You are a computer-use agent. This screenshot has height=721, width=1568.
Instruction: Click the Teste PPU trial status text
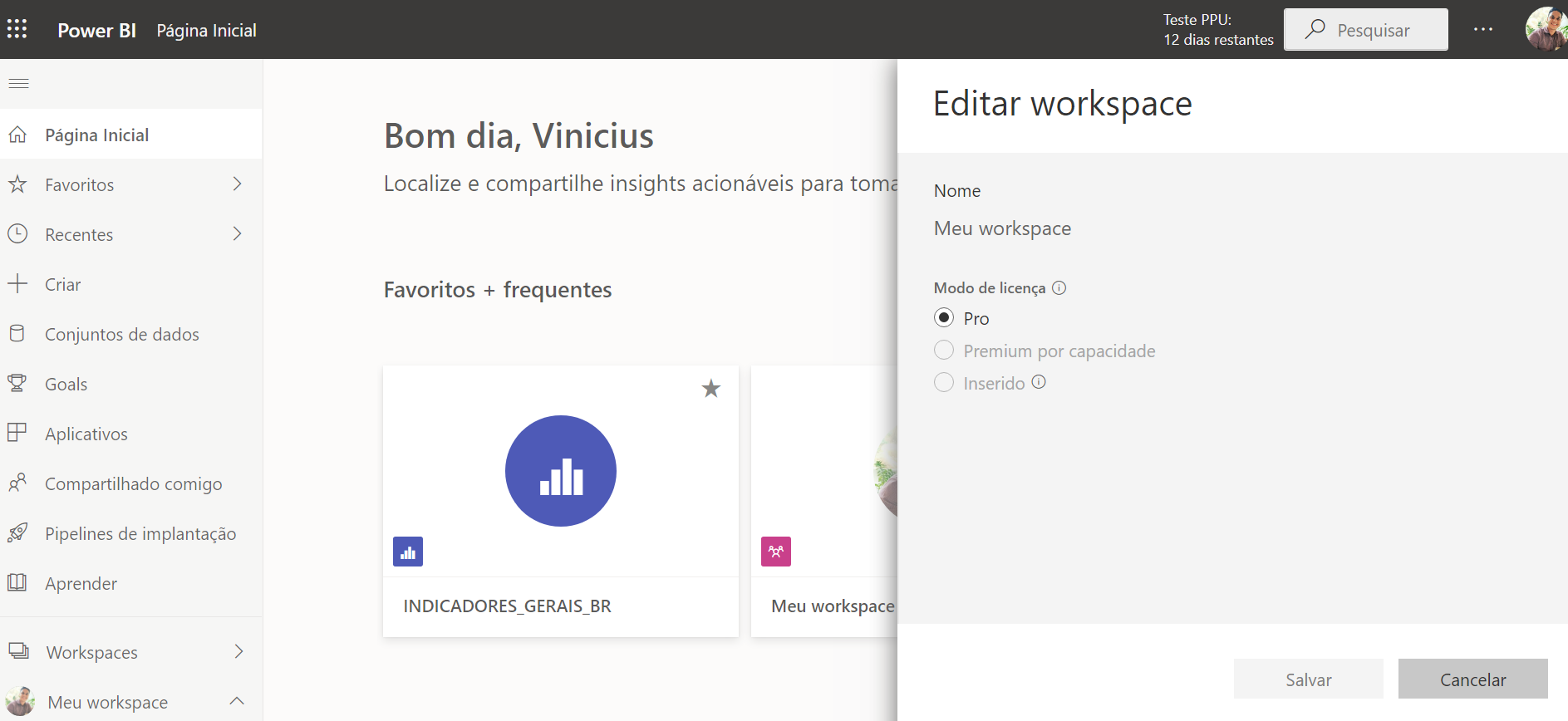1218,30
